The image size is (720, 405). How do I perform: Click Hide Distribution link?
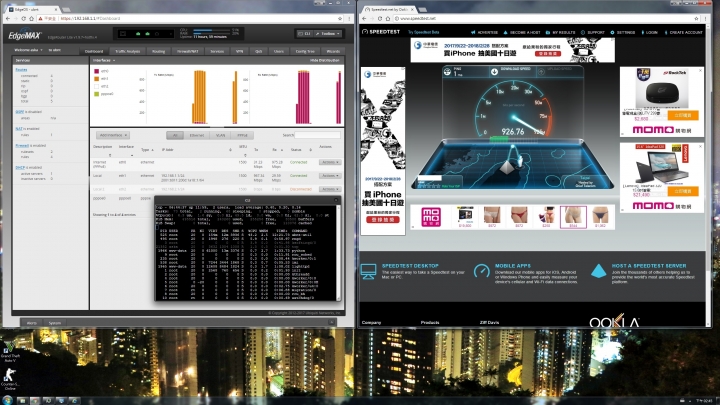pos(325,60)
